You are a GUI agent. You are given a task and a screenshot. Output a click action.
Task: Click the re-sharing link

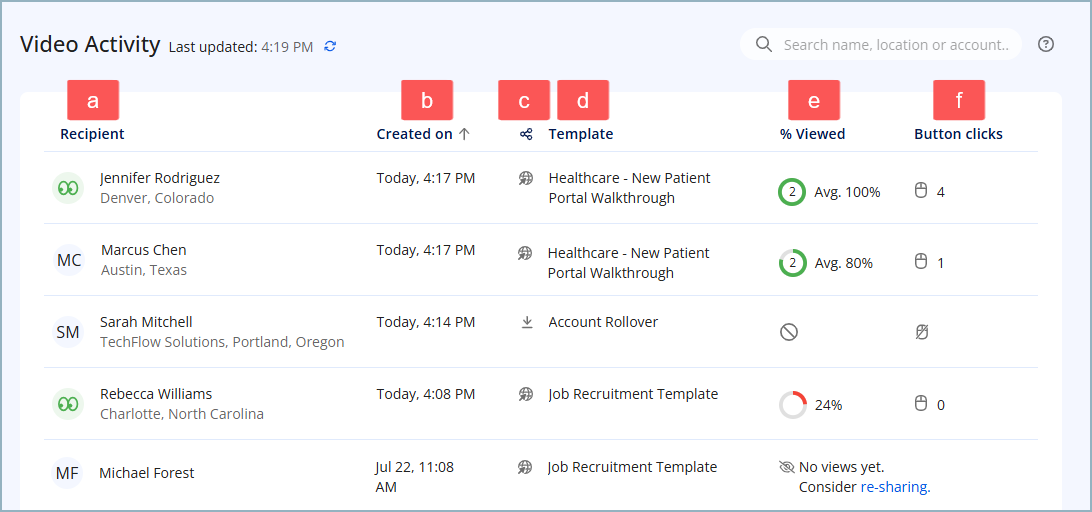pyautogui.click(x=895, y=488)
